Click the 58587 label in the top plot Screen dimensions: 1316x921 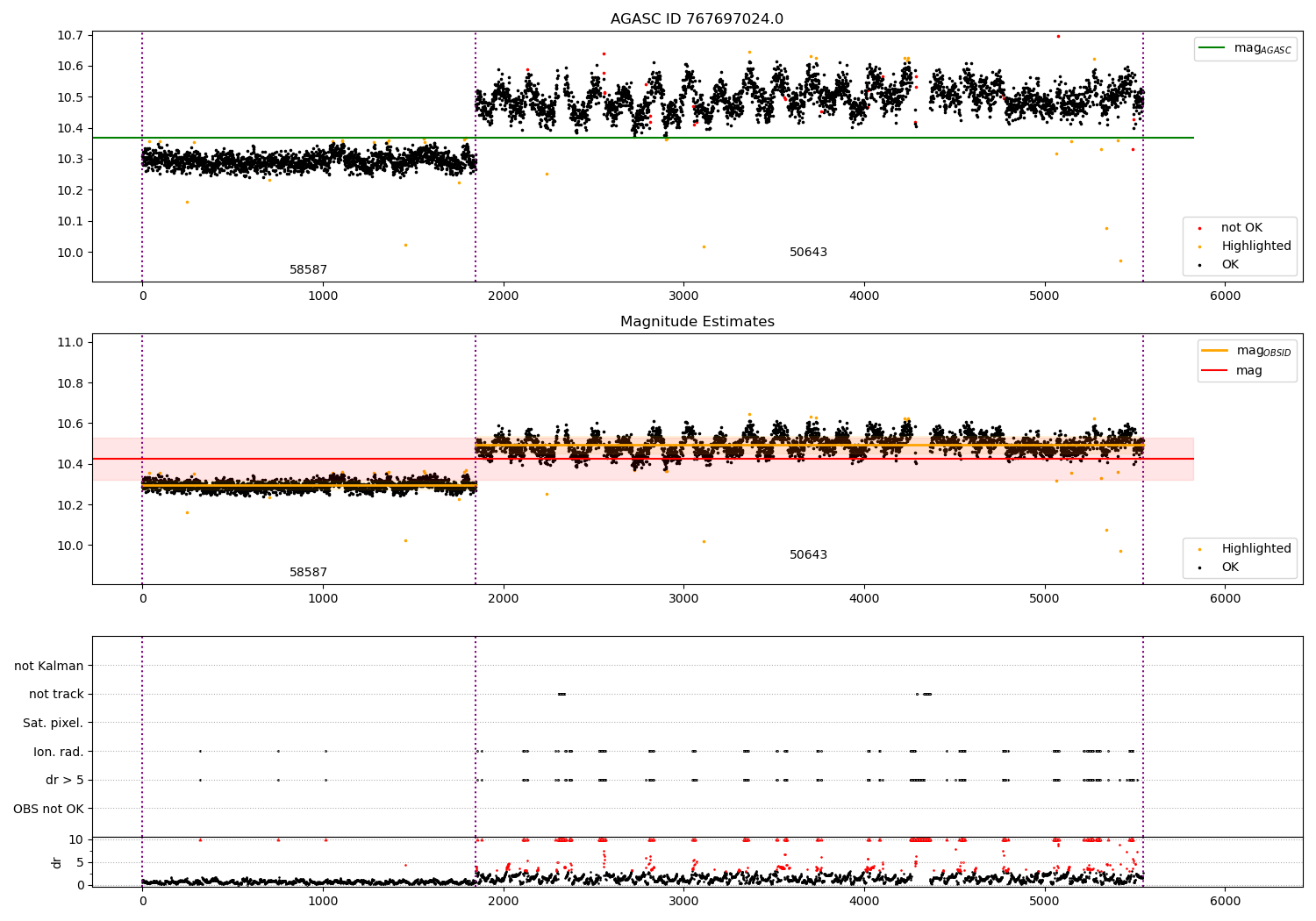coord(308,269)
